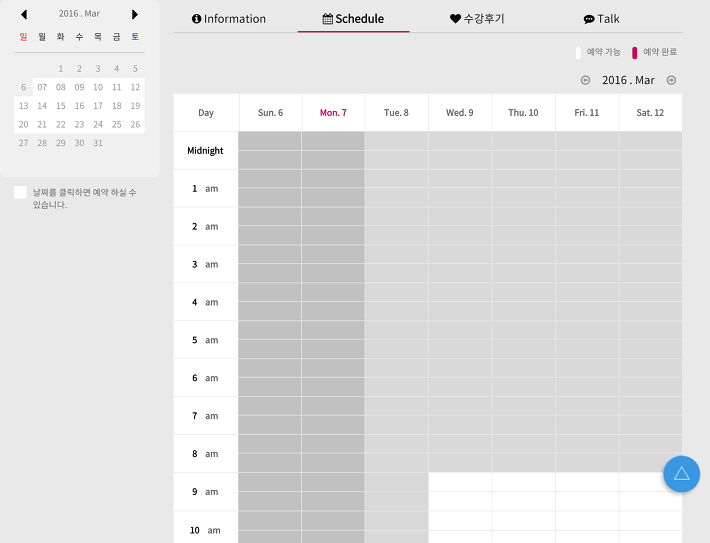Click the Thu. 10 column header

point(523,113)
